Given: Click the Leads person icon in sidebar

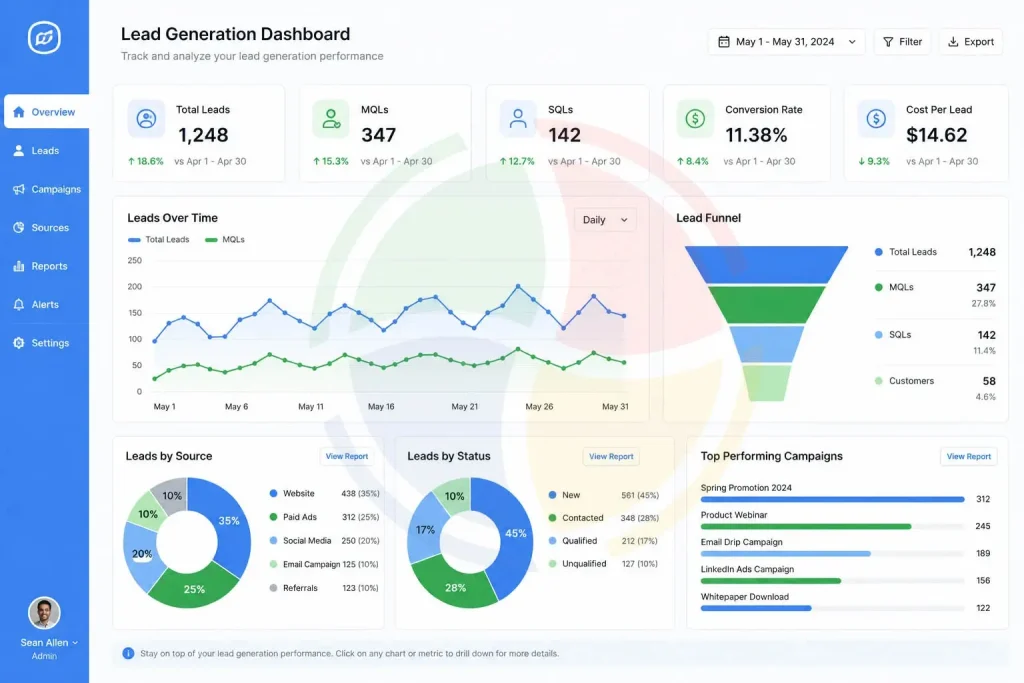Looking at the screenshot, I should (19, 150).
